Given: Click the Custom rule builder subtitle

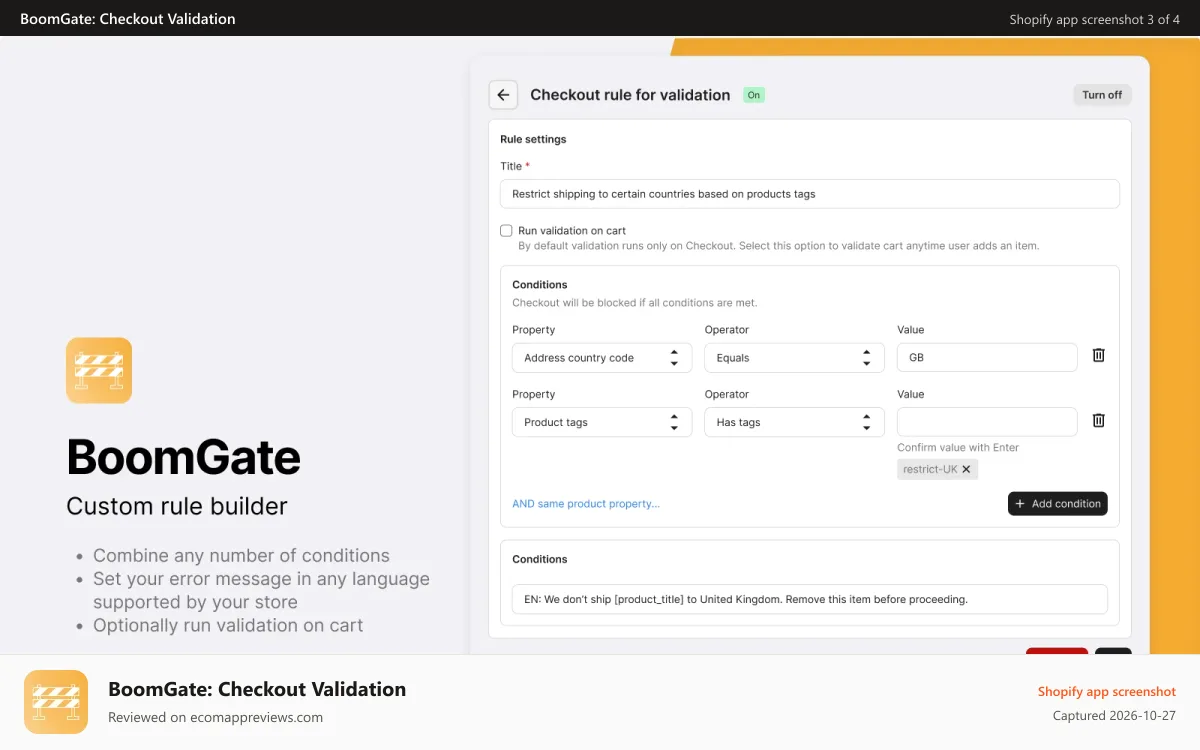Looking at the screenshot, I should (177, 506).
